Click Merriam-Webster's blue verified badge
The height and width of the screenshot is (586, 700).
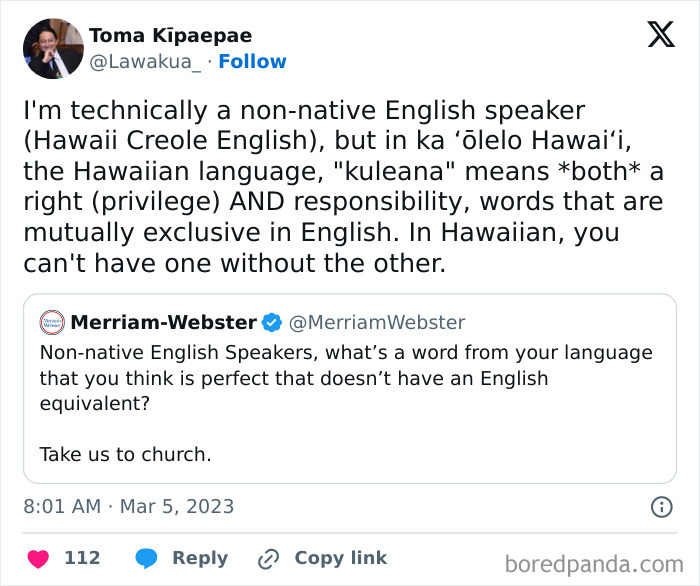pyautogui.click(x=271, y=322)
